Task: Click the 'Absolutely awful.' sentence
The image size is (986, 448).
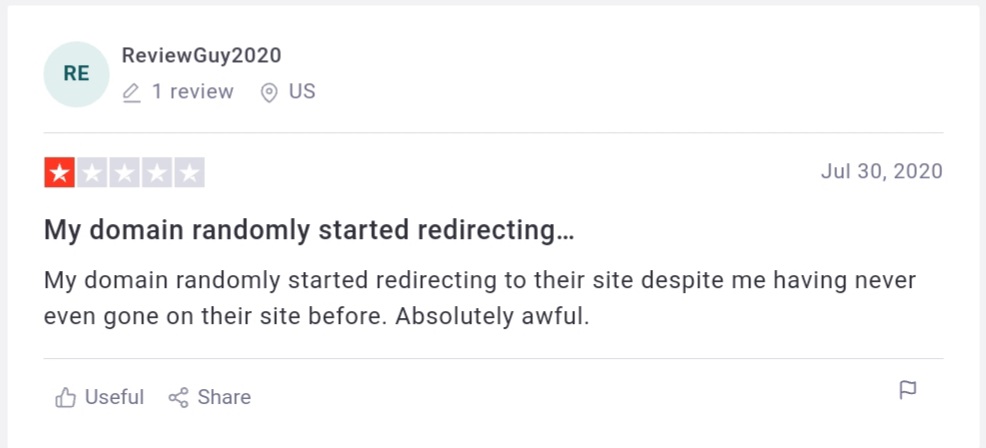Action: pos(492,317)
